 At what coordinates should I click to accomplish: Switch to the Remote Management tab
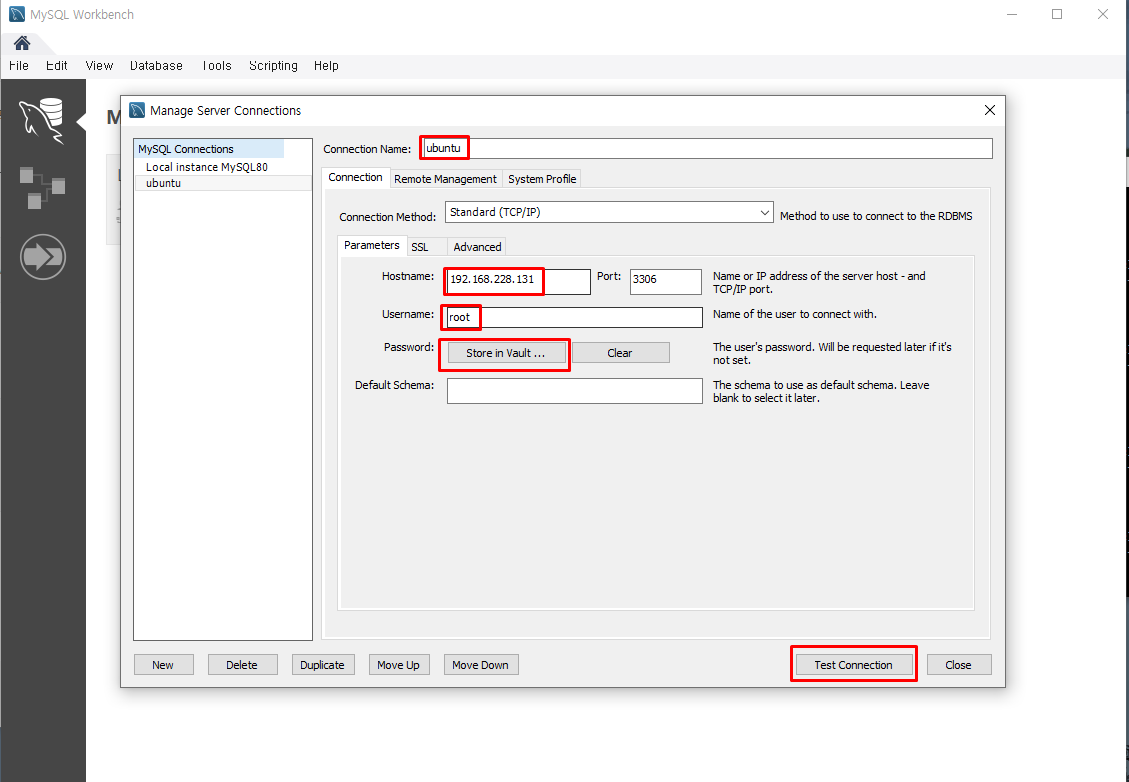445,179
